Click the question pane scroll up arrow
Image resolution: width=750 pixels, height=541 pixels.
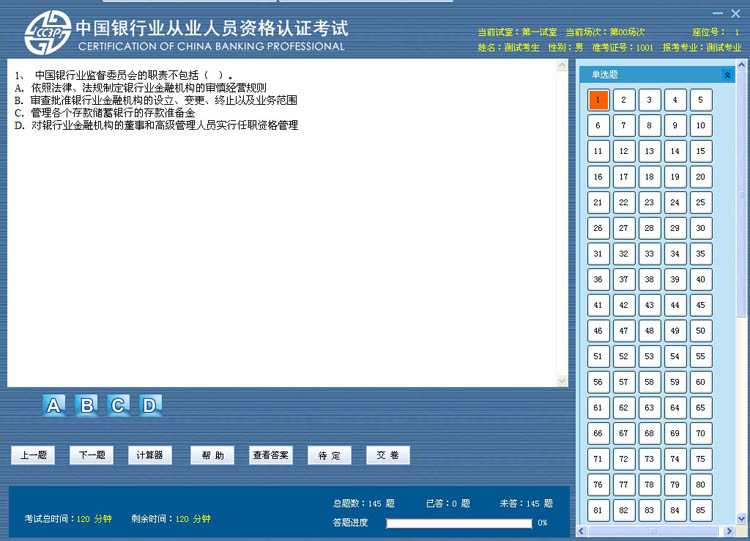pyautogui.click(x=562, y=66)
